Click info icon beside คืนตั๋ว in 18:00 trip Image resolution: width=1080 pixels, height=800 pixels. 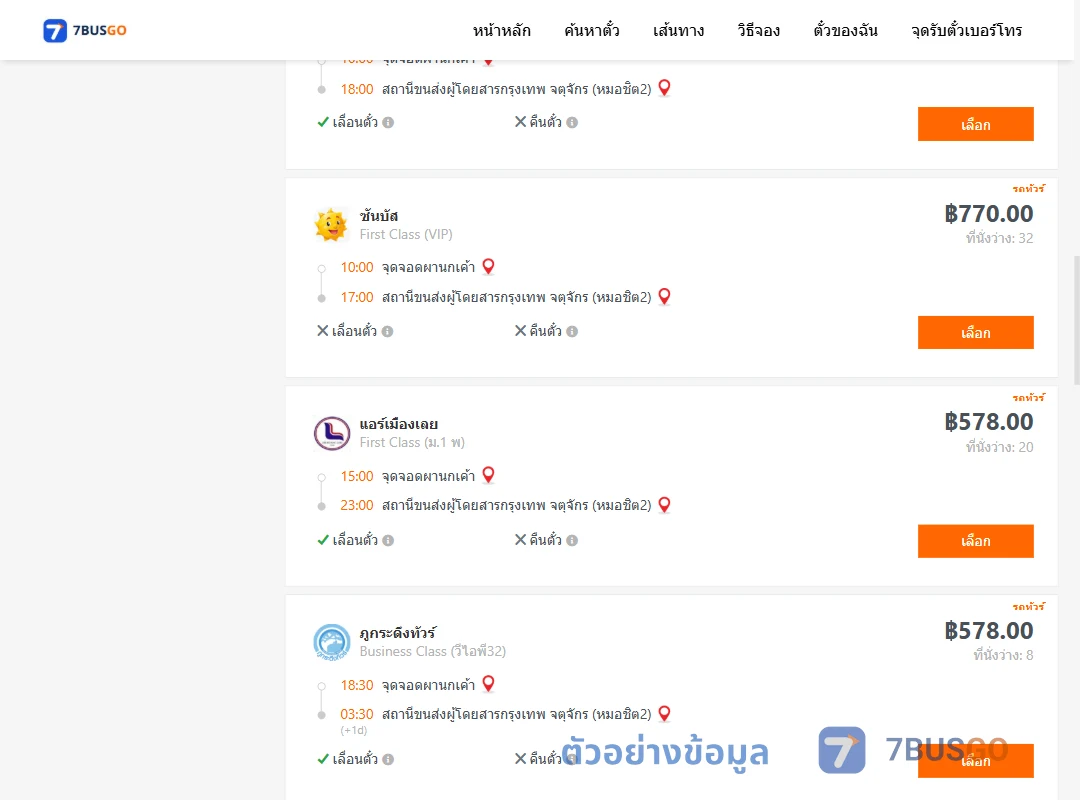(572, 123)
